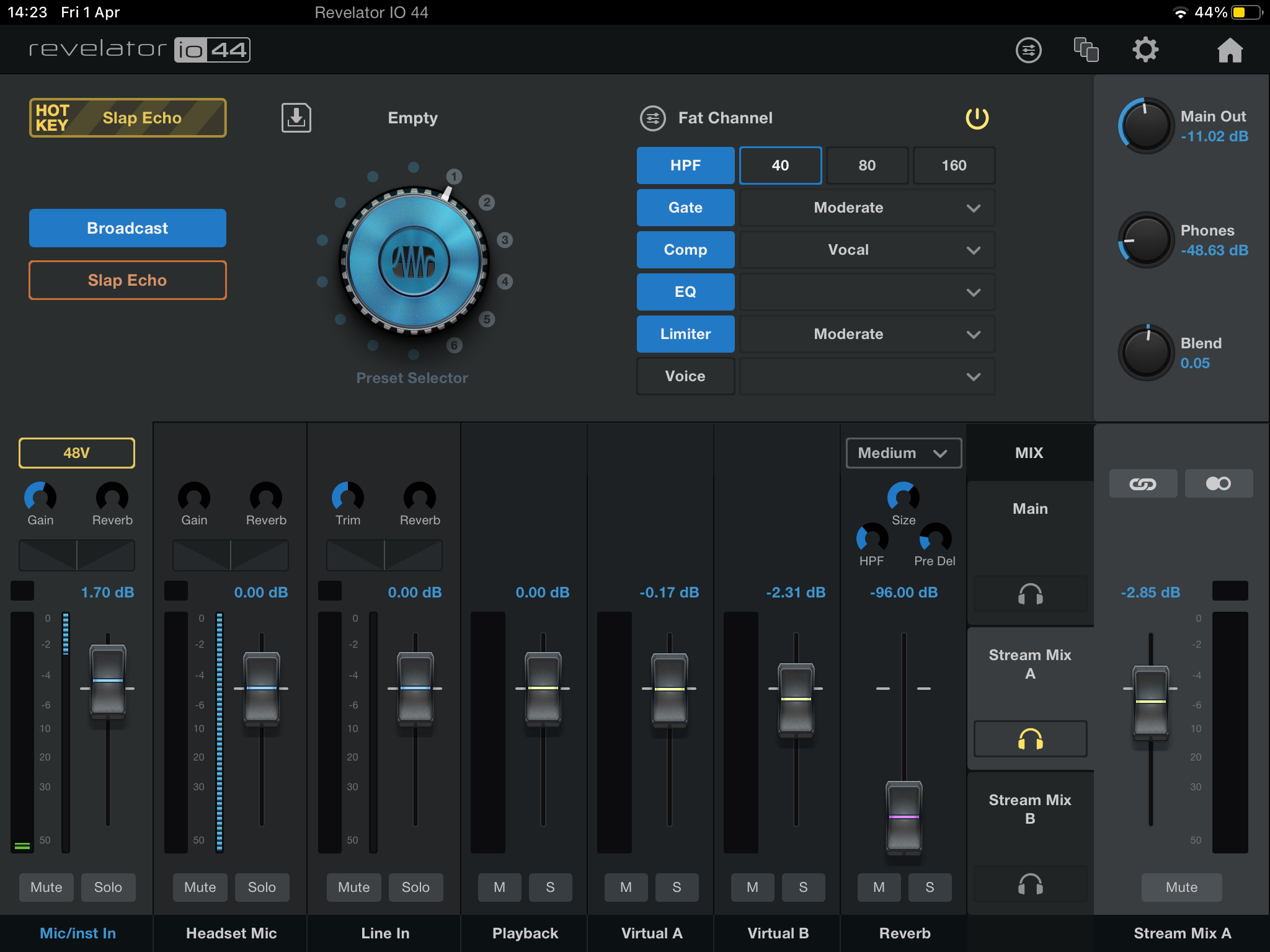Click the HPF frequency button 40
Image resolution: width=1270 pixels, height=952 pixels.
coord(779,165)
